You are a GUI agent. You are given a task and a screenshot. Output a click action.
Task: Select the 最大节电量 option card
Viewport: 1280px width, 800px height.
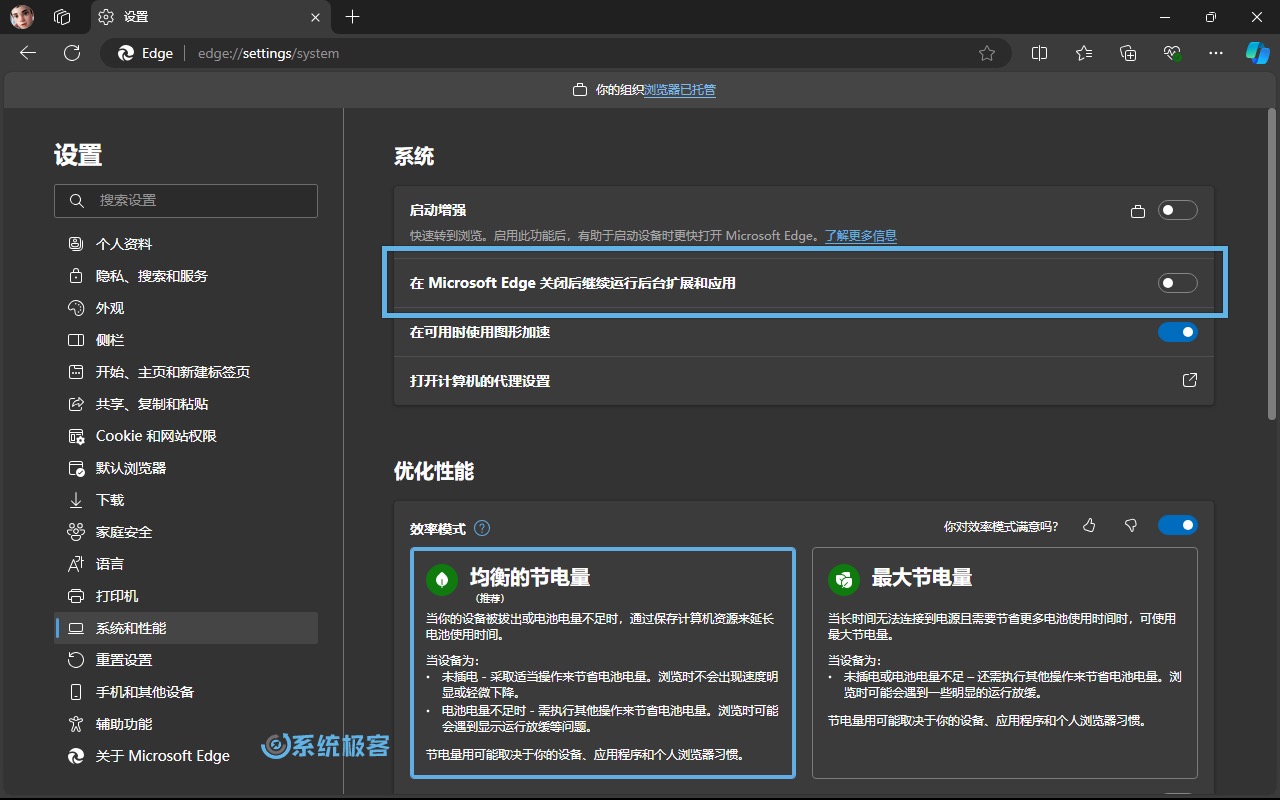coord(1005,663)
